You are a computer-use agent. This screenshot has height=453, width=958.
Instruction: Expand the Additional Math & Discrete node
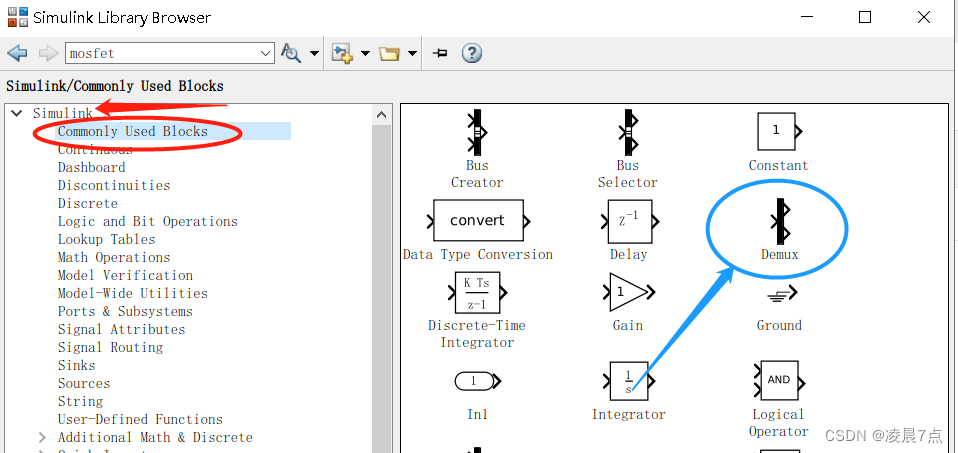(42, 438)
